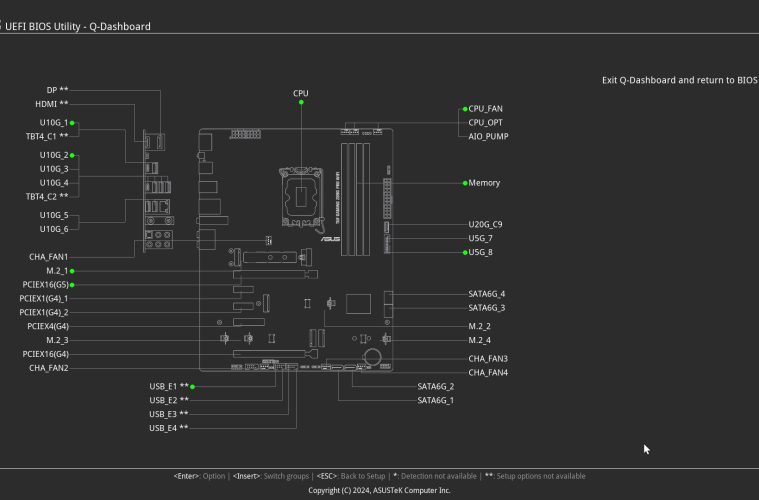Select the USB_E4 header label
The image size is (759, 500).
click(168, 428)
